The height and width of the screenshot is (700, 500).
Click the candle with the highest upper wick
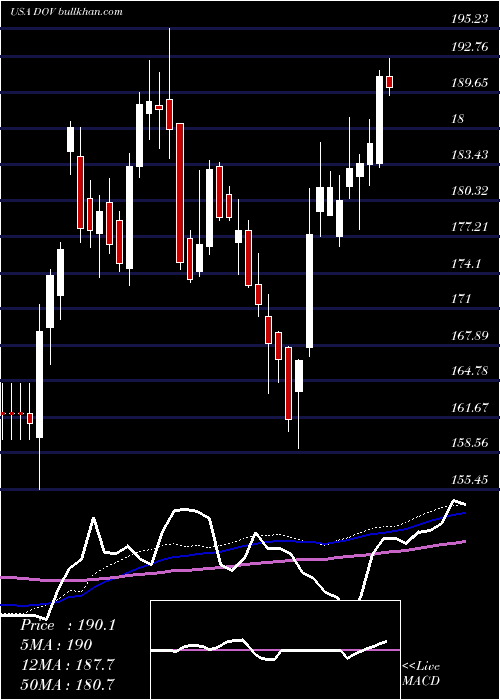tap(169, 114)
